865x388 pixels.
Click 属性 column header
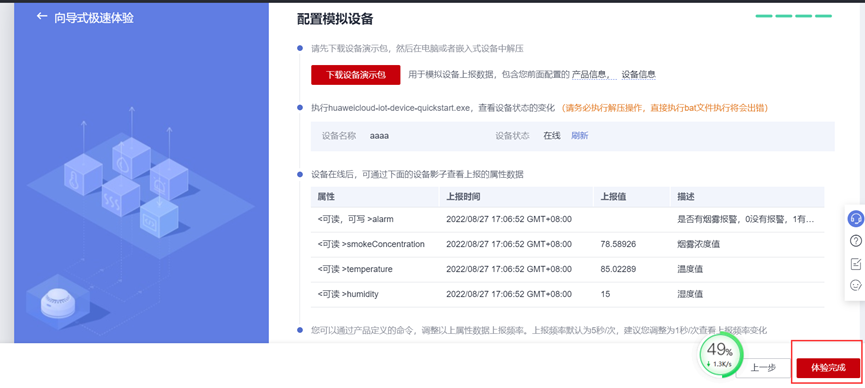coord(375,196)
